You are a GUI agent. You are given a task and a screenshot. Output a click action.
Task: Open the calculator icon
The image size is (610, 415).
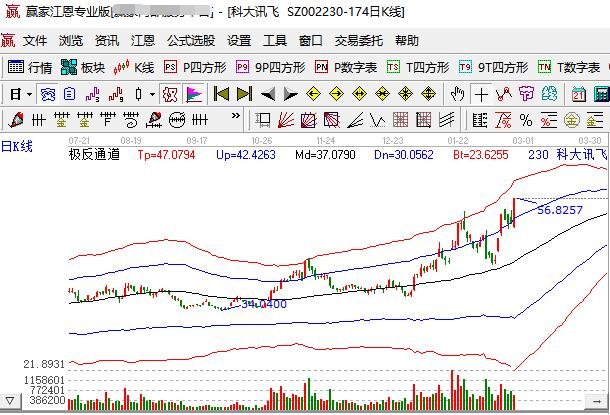tap(601, 94)
